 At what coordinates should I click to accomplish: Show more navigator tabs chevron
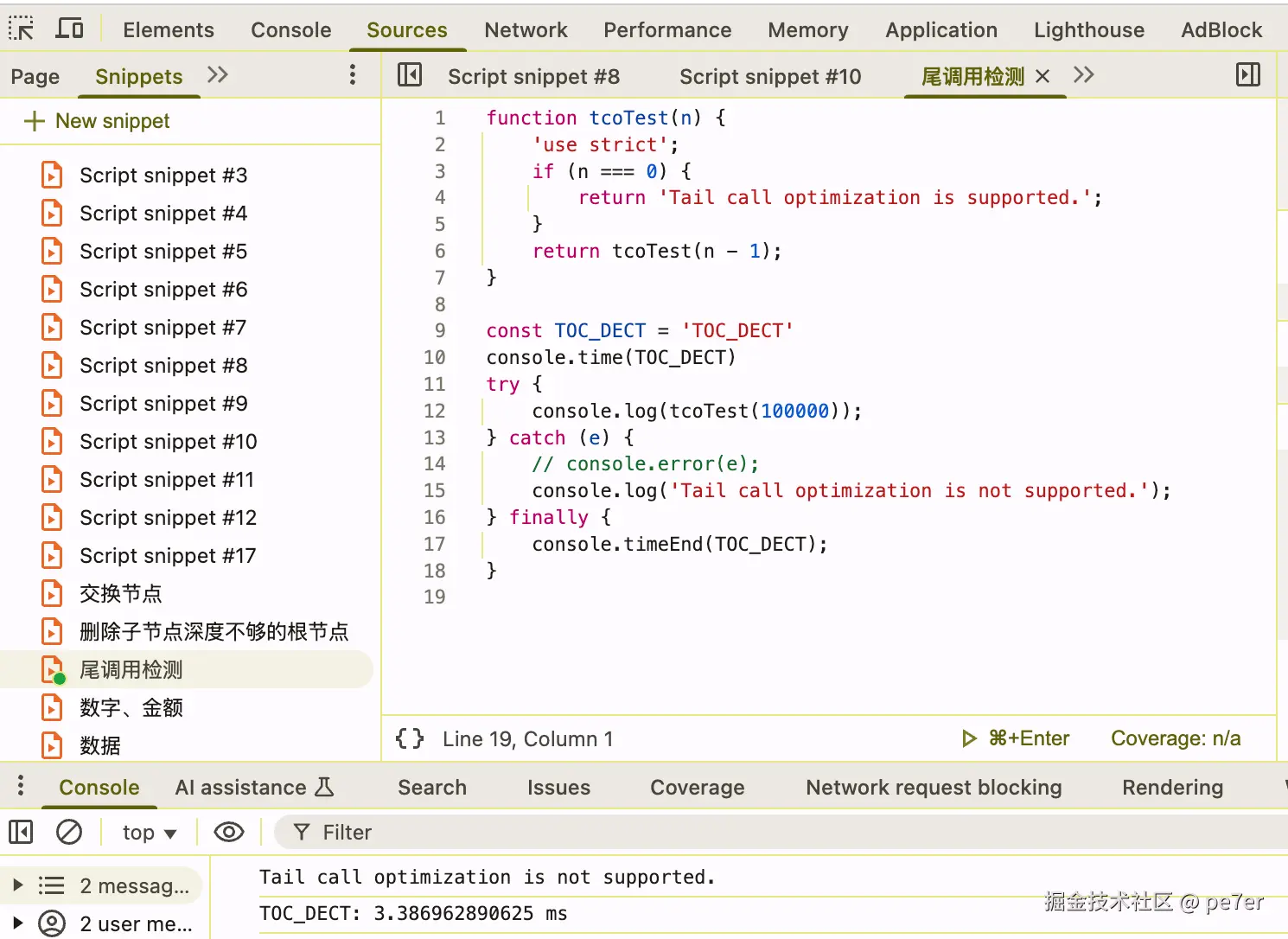coord(218,75)
